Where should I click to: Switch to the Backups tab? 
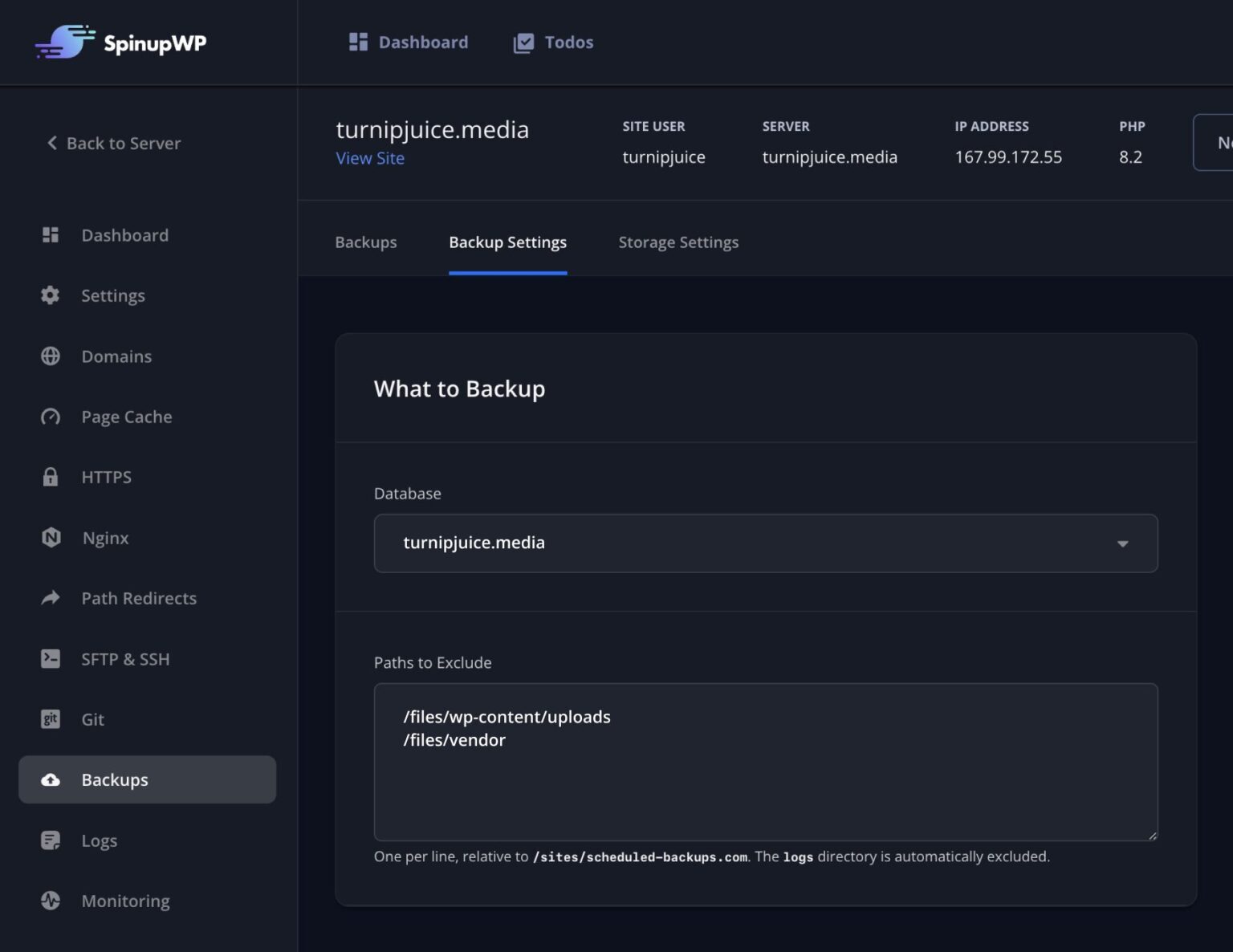click(x=366, y=242)
